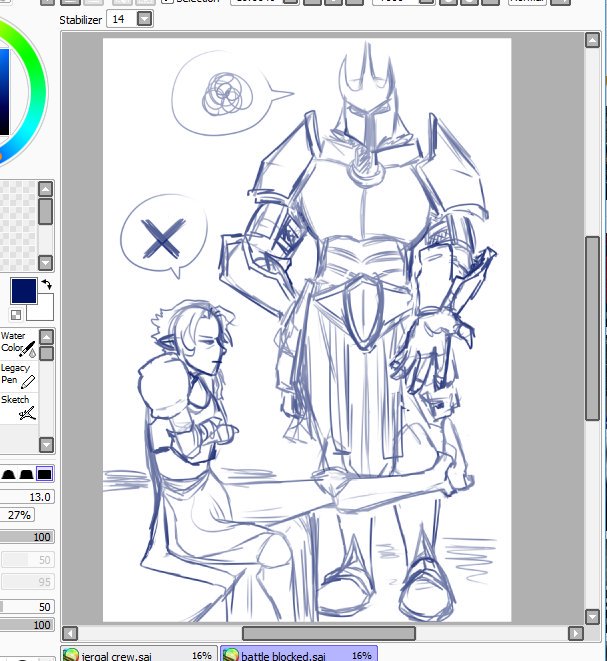Image resolution: width=607 pixels, height=661 pixels.
Task: Click the canvas vertical scrollbar thumb
Action: click(x=592, y=328)
